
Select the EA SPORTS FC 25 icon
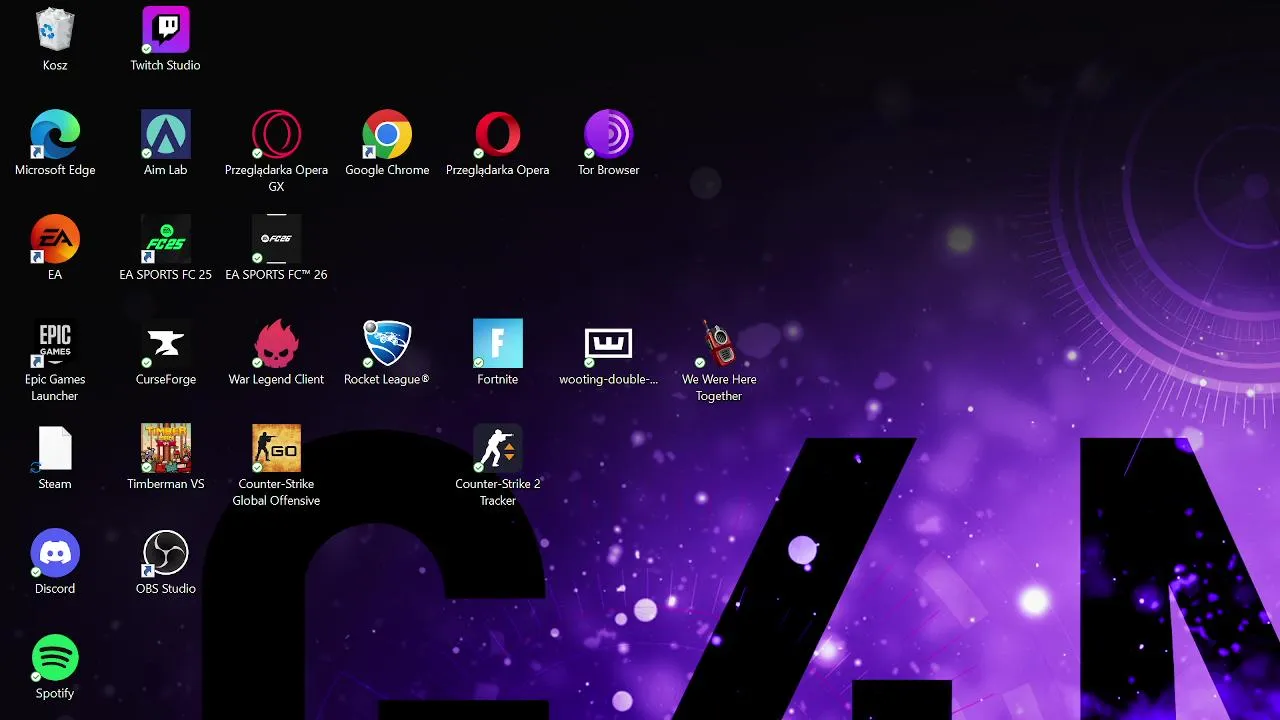(x=166, y=239)
